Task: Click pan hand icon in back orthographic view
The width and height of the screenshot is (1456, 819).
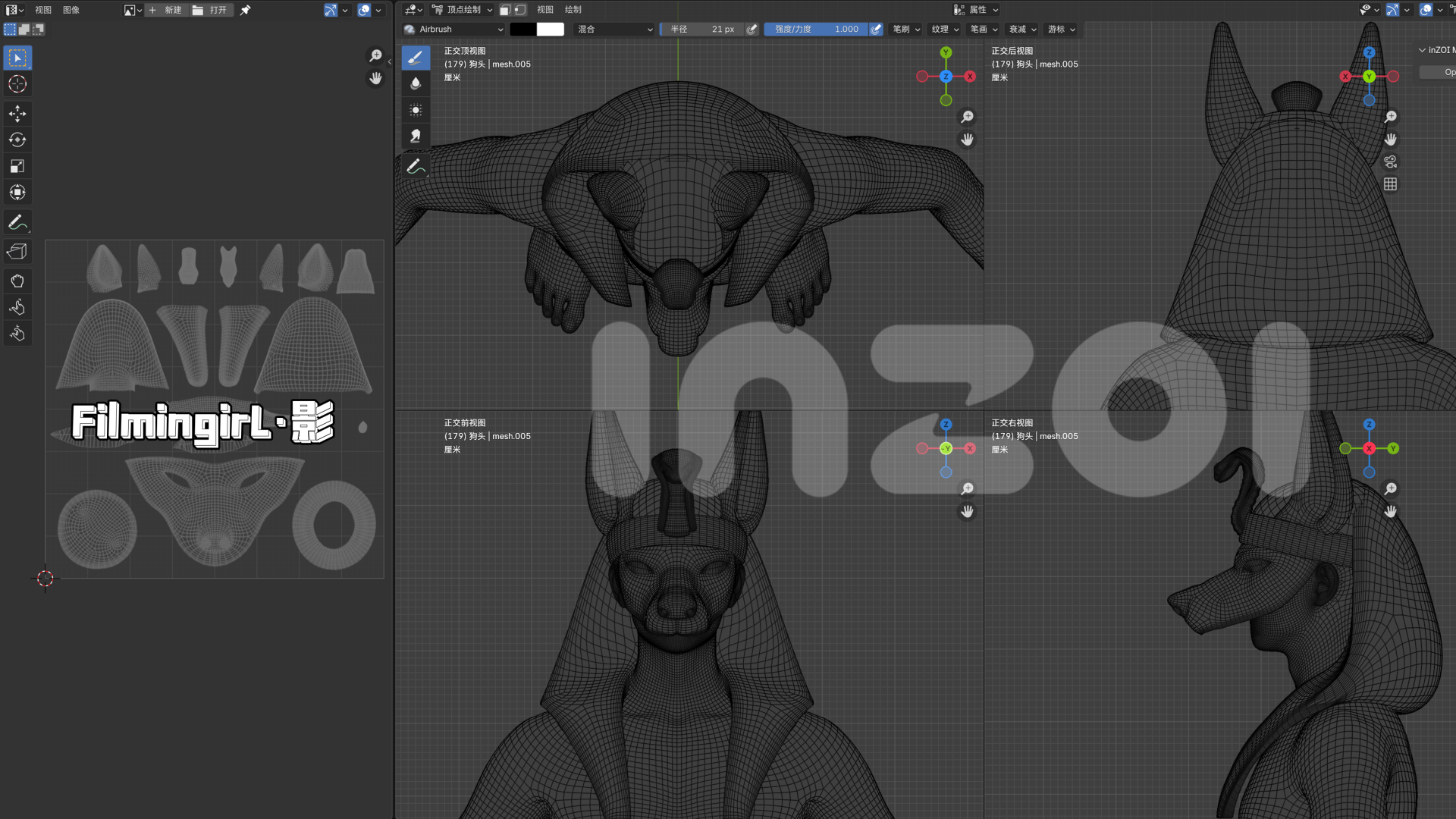Action: 1390,140
